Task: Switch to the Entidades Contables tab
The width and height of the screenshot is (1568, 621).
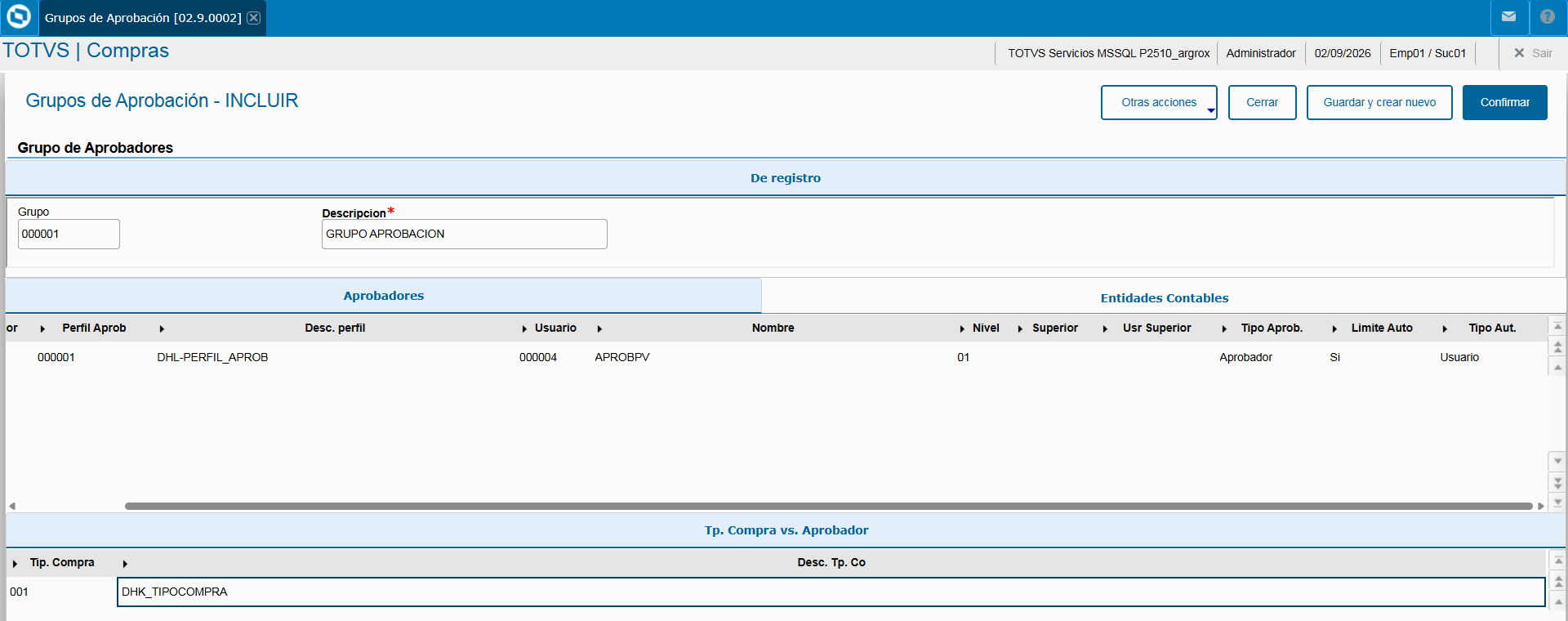Action: coord(1164,297)
